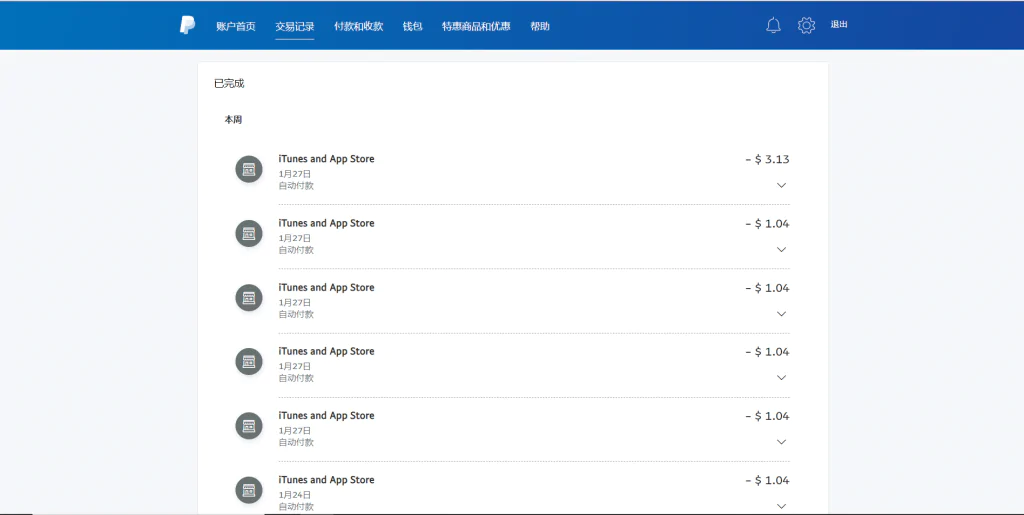Screen dimensions: 1024x515
Task: Click the 退出 logout link
Action: pos(839,24)
